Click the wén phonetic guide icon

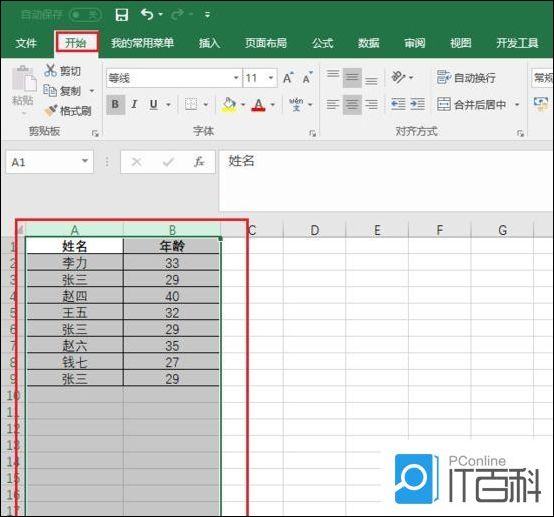tap(296, 104)
